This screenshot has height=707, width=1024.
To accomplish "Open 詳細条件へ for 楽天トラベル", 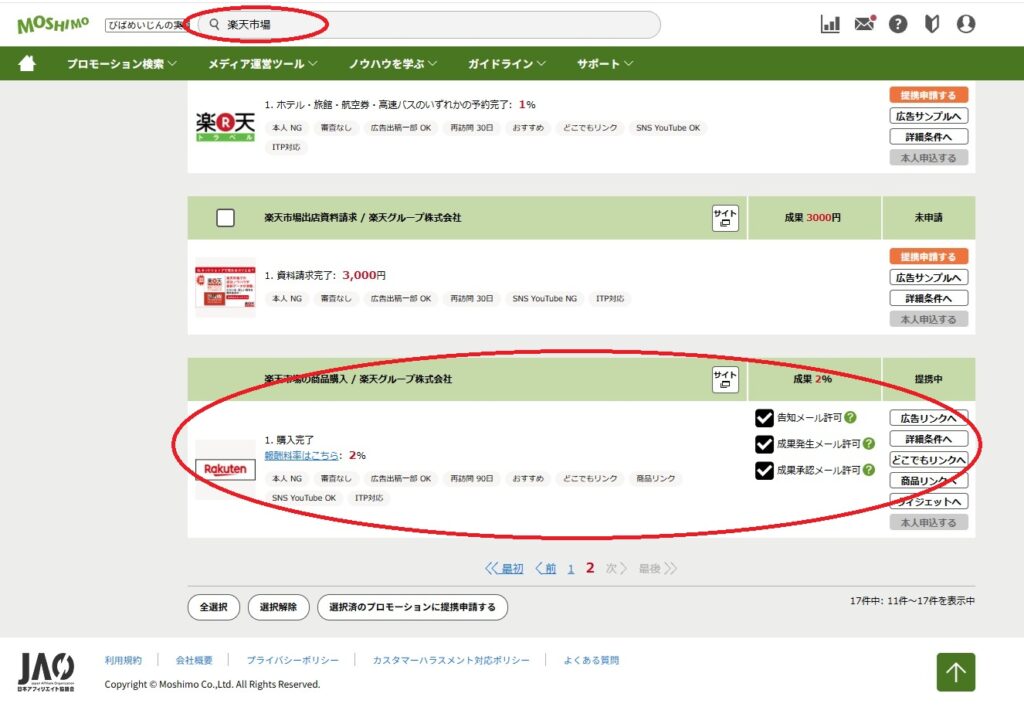I will click(x=929, y=137).
